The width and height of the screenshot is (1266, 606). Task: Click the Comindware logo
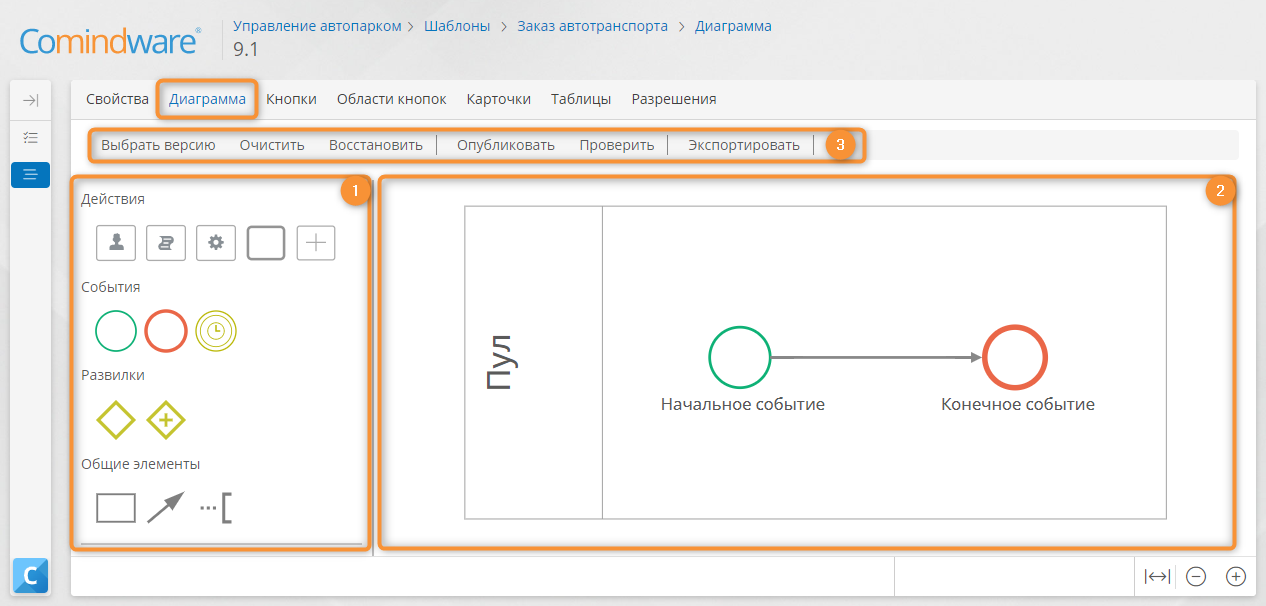coord(110,42)
